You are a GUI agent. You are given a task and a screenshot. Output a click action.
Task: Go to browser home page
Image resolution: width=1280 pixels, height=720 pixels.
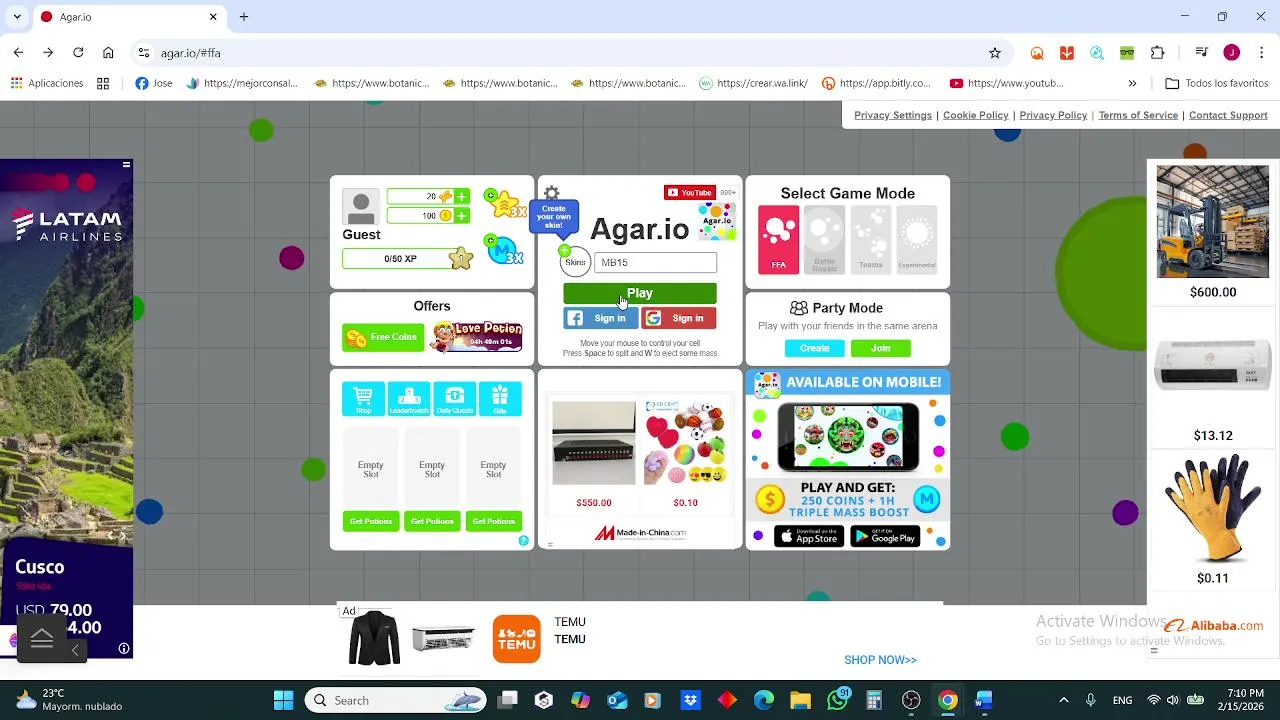[108, 53]
